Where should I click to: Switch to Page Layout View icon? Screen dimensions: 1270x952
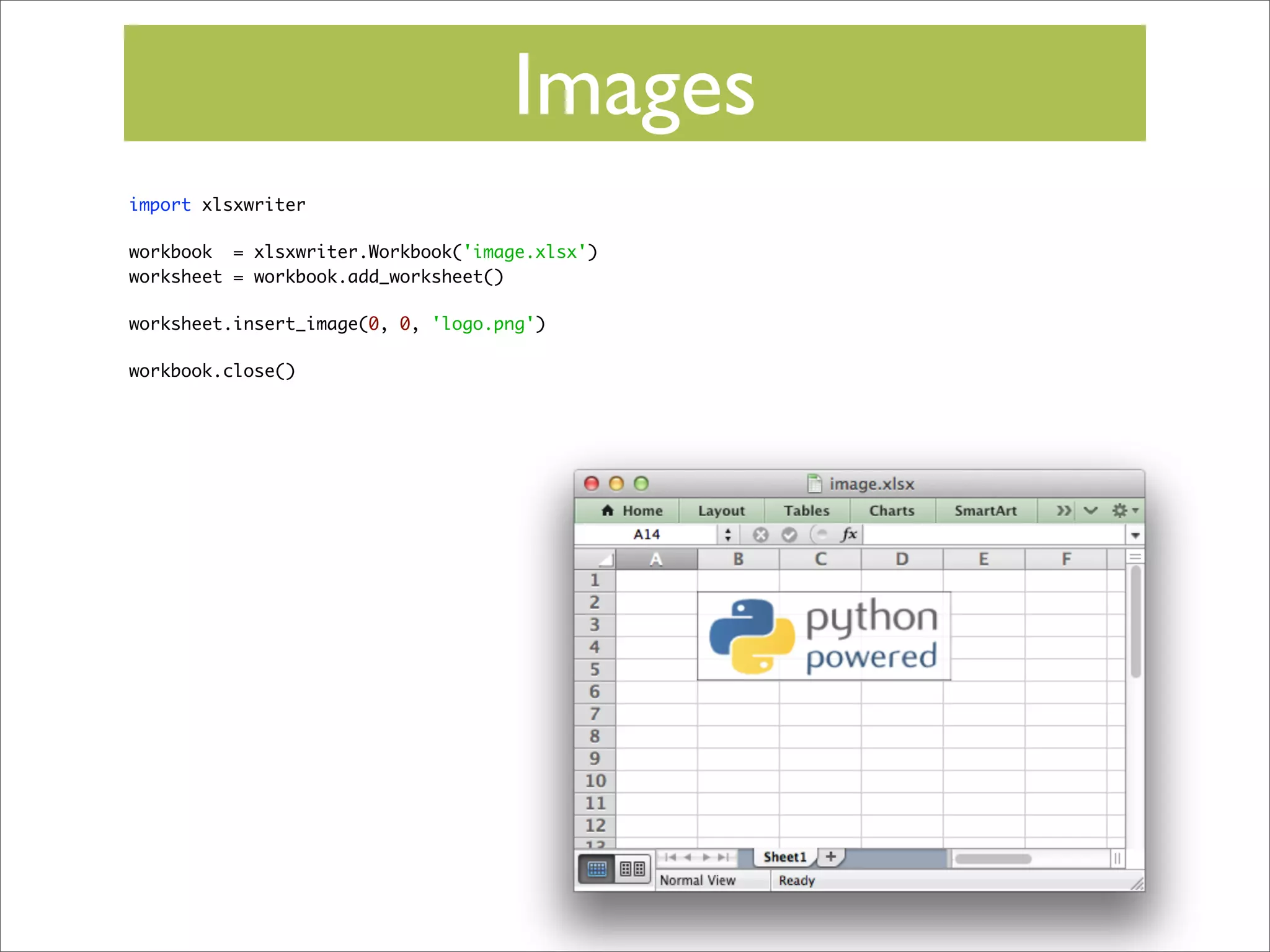tap(633, 869)
